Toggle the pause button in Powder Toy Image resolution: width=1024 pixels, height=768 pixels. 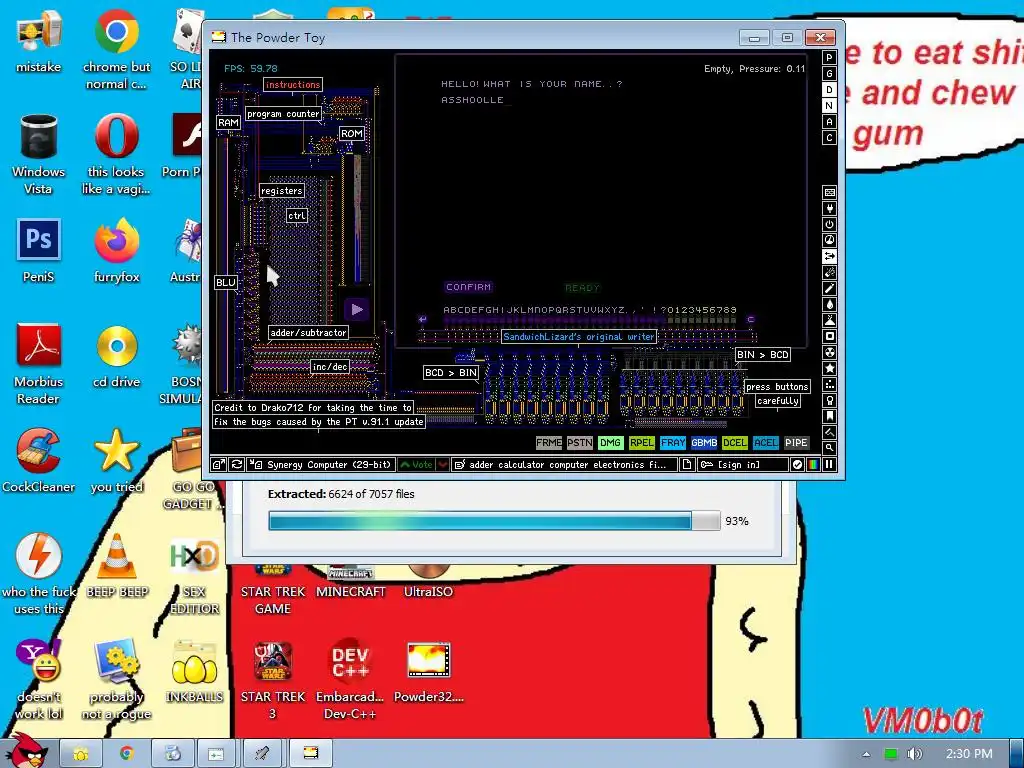(x=829, y=464)
